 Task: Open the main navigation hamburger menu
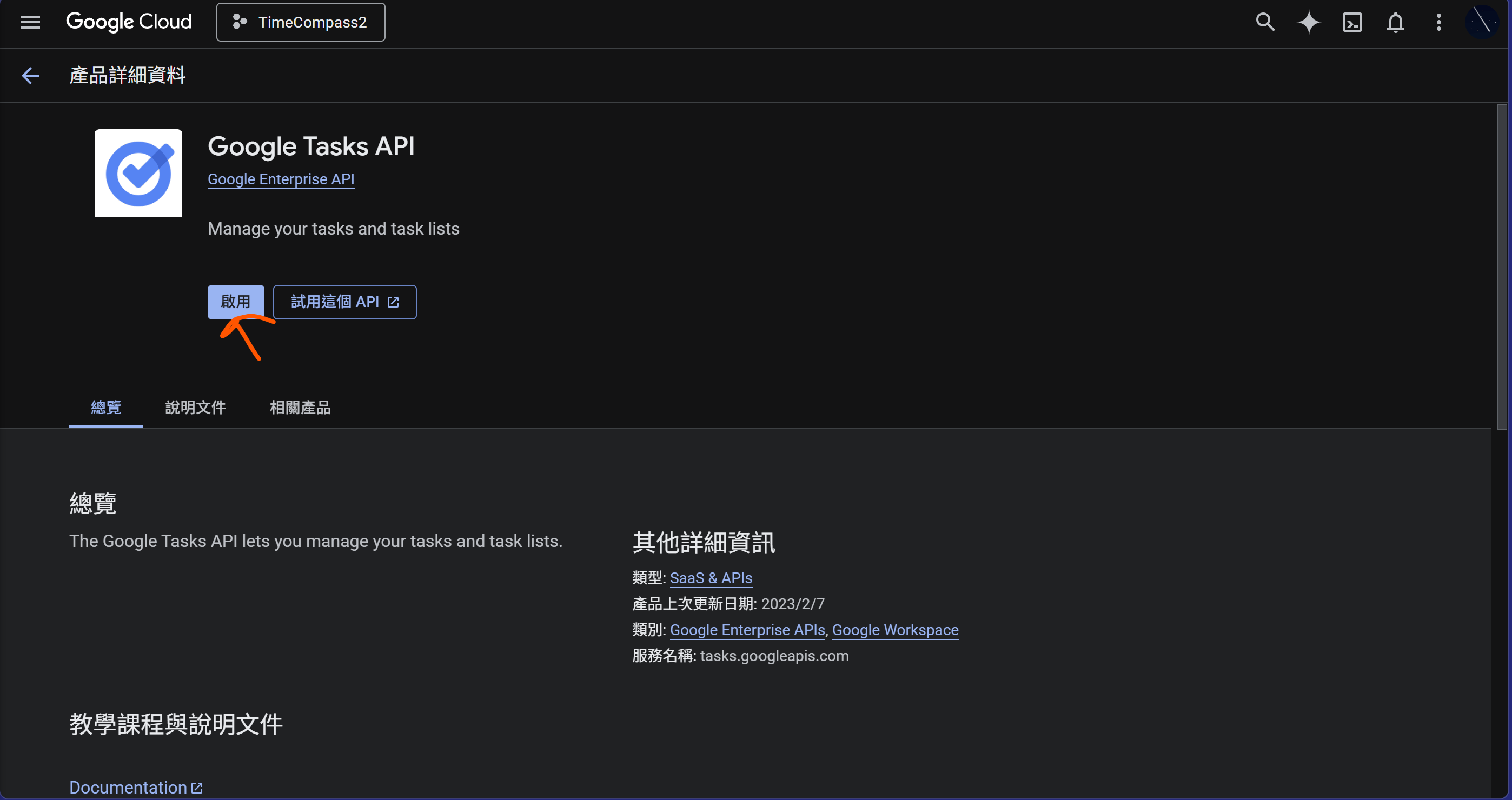(30, 22)
